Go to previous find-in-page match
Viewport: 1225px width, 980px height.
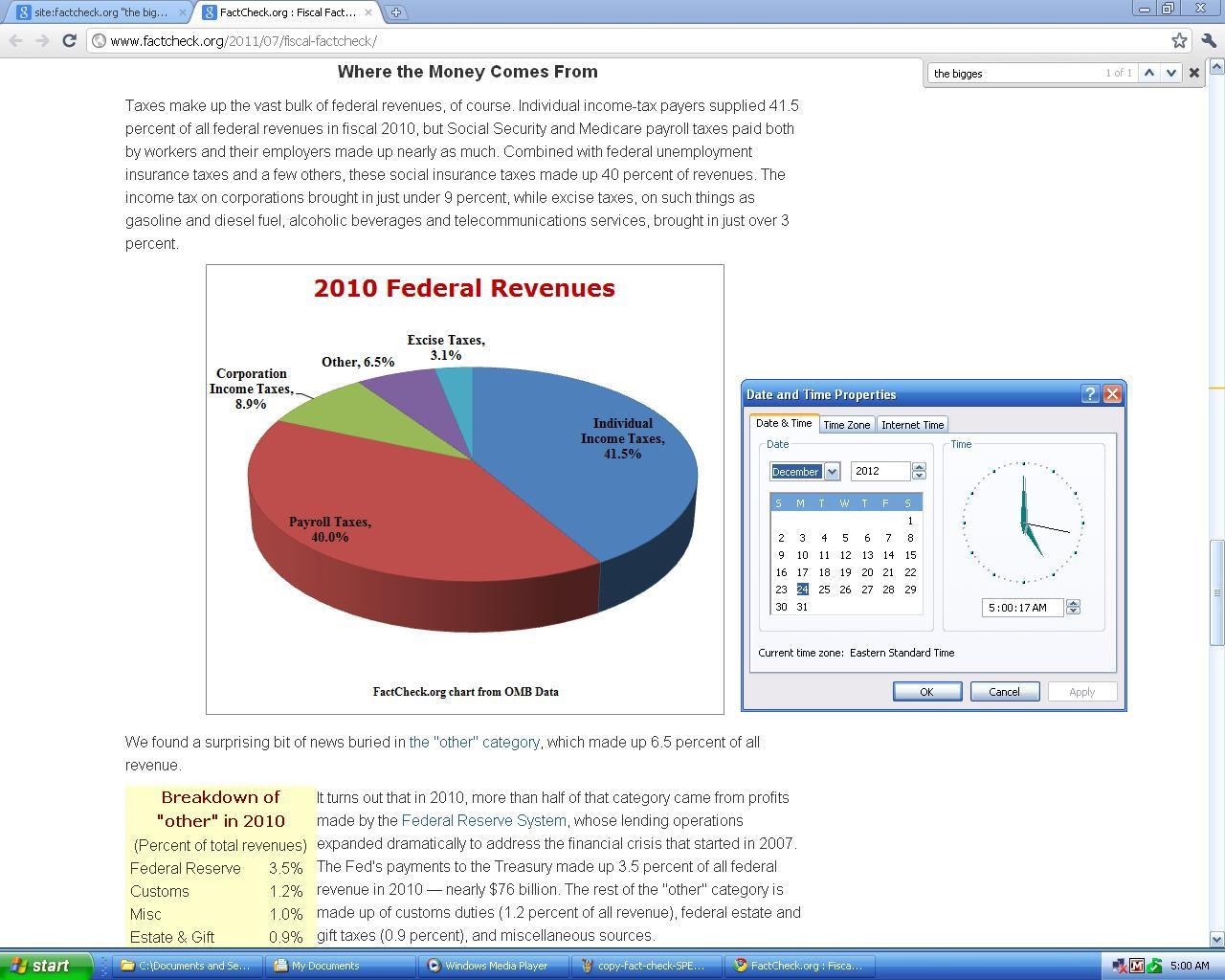click(x=1149, y=73)
